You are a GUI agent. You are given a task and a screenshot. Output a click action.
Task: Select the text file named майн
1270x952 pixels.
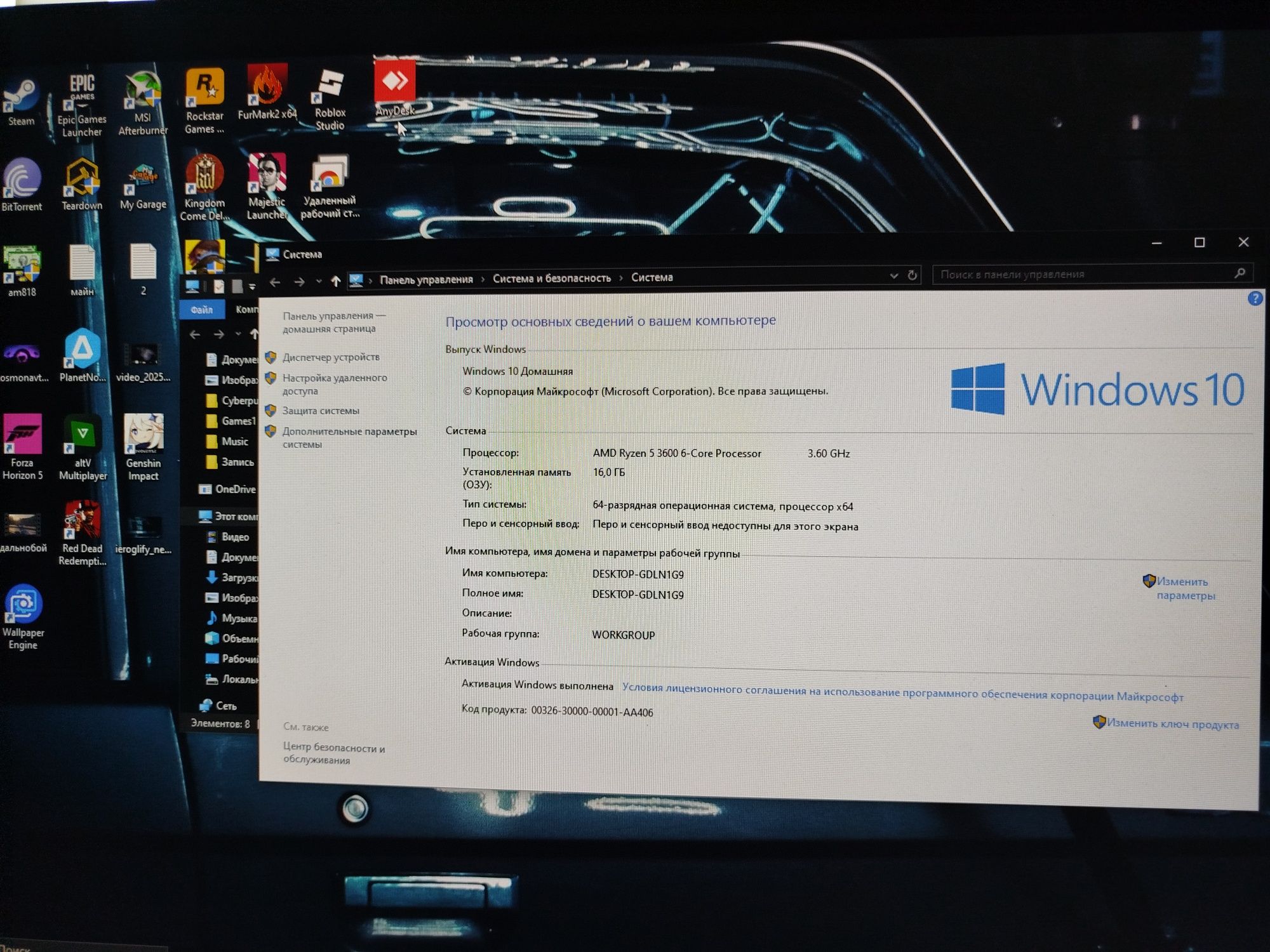tap(82, 270)
